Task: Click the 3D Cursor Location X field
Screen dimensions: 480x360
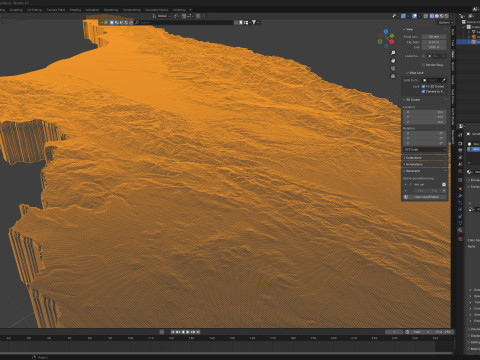Action: pos(424,112)
